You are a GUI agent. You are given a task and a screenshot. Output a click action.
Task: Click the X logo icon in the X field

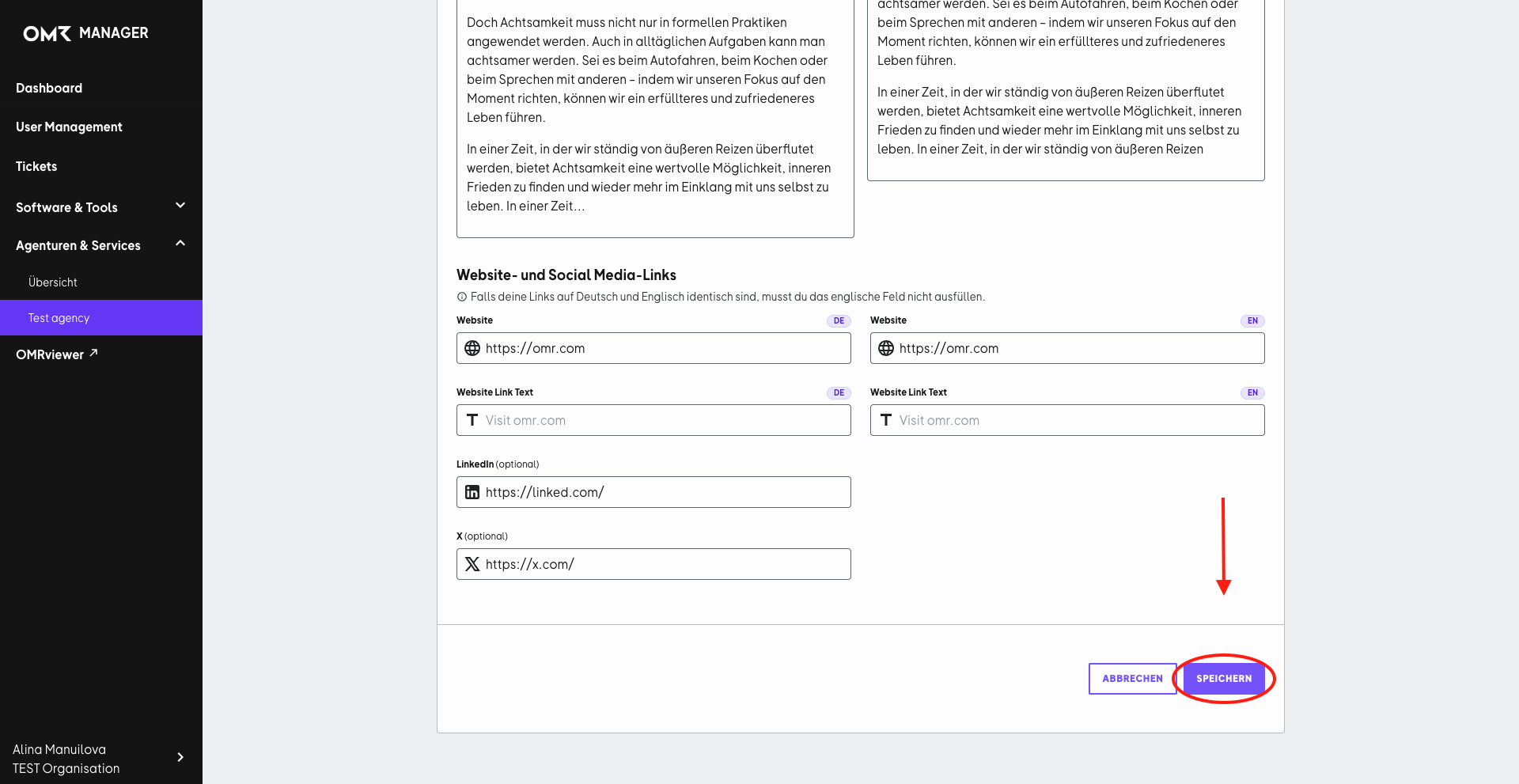pos(472,564)
